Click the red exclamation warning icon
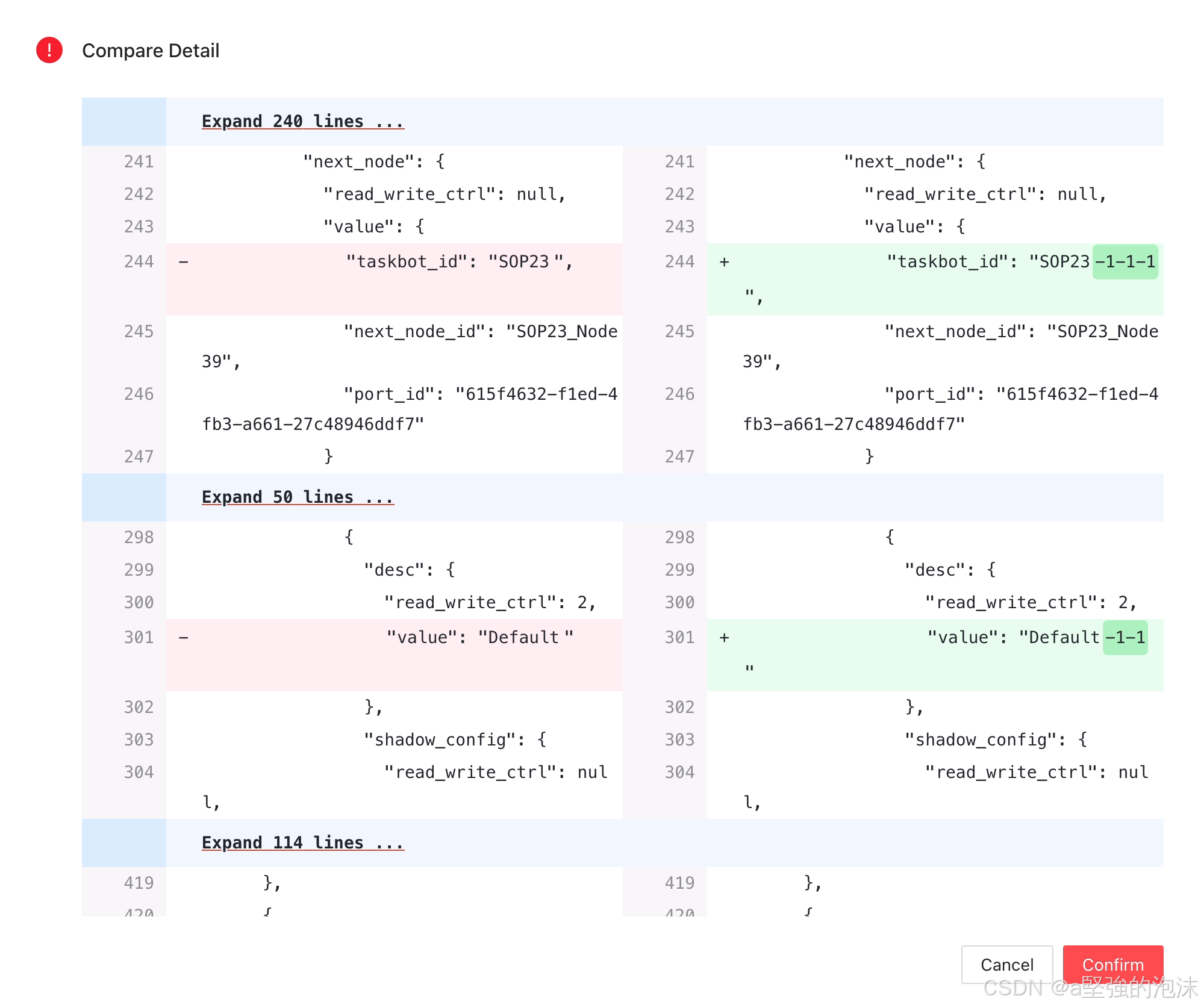Image resolution: width=1201 pixels, height=1008 pixels. click(x=49, y=50)
